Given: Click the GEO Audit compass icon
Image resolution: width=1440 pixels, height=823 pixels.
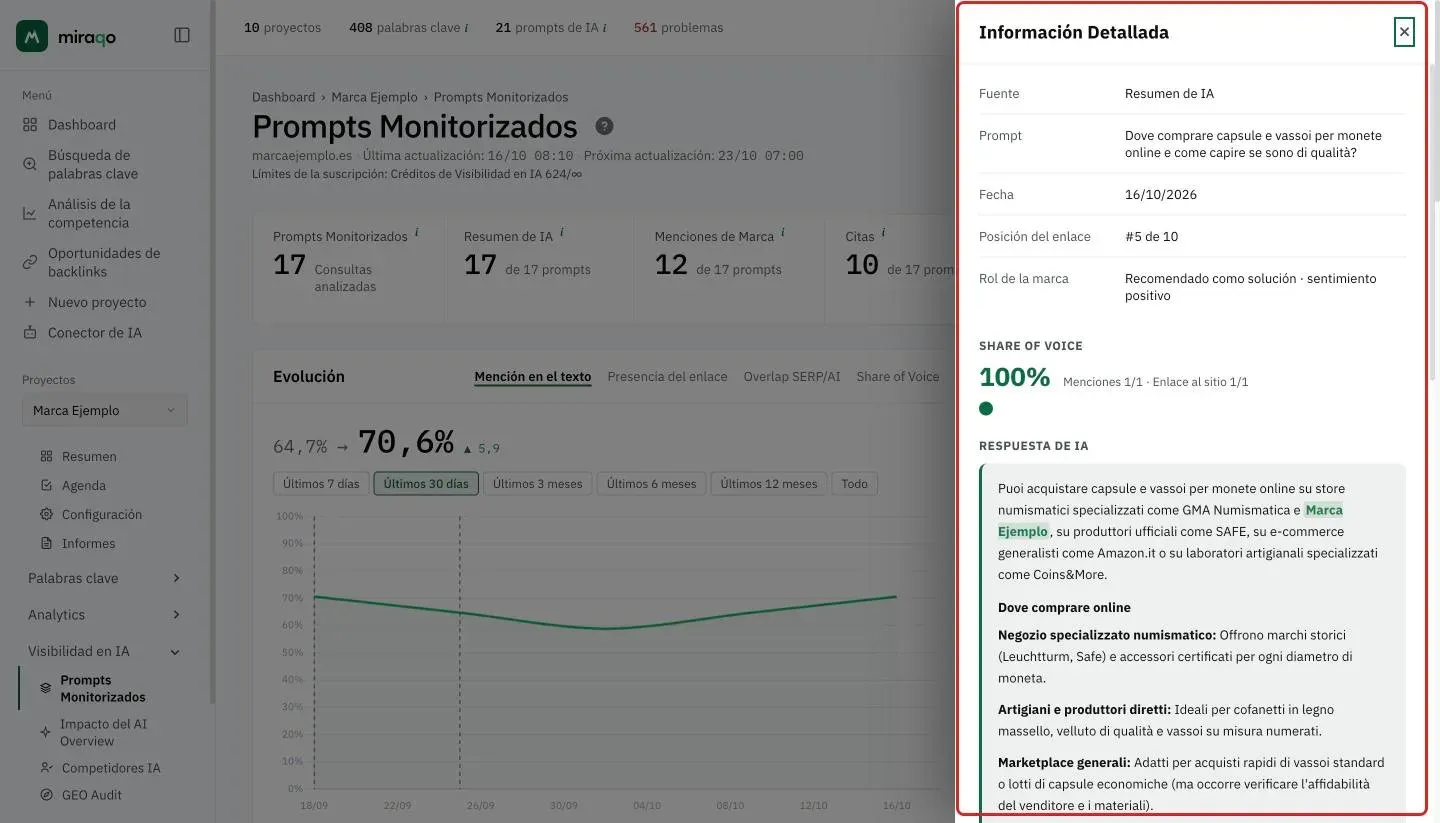Looking at the screenshot, I should pyautogui.click(x=46, y=795).
